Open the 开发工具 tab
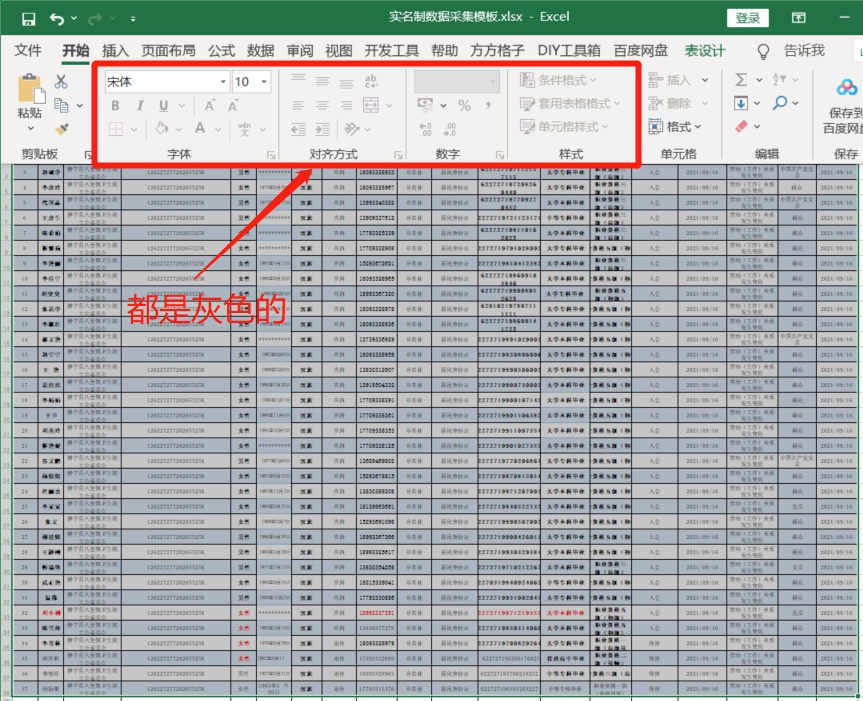Viewport: 863px width, 701px height. (x=392, y=51)
